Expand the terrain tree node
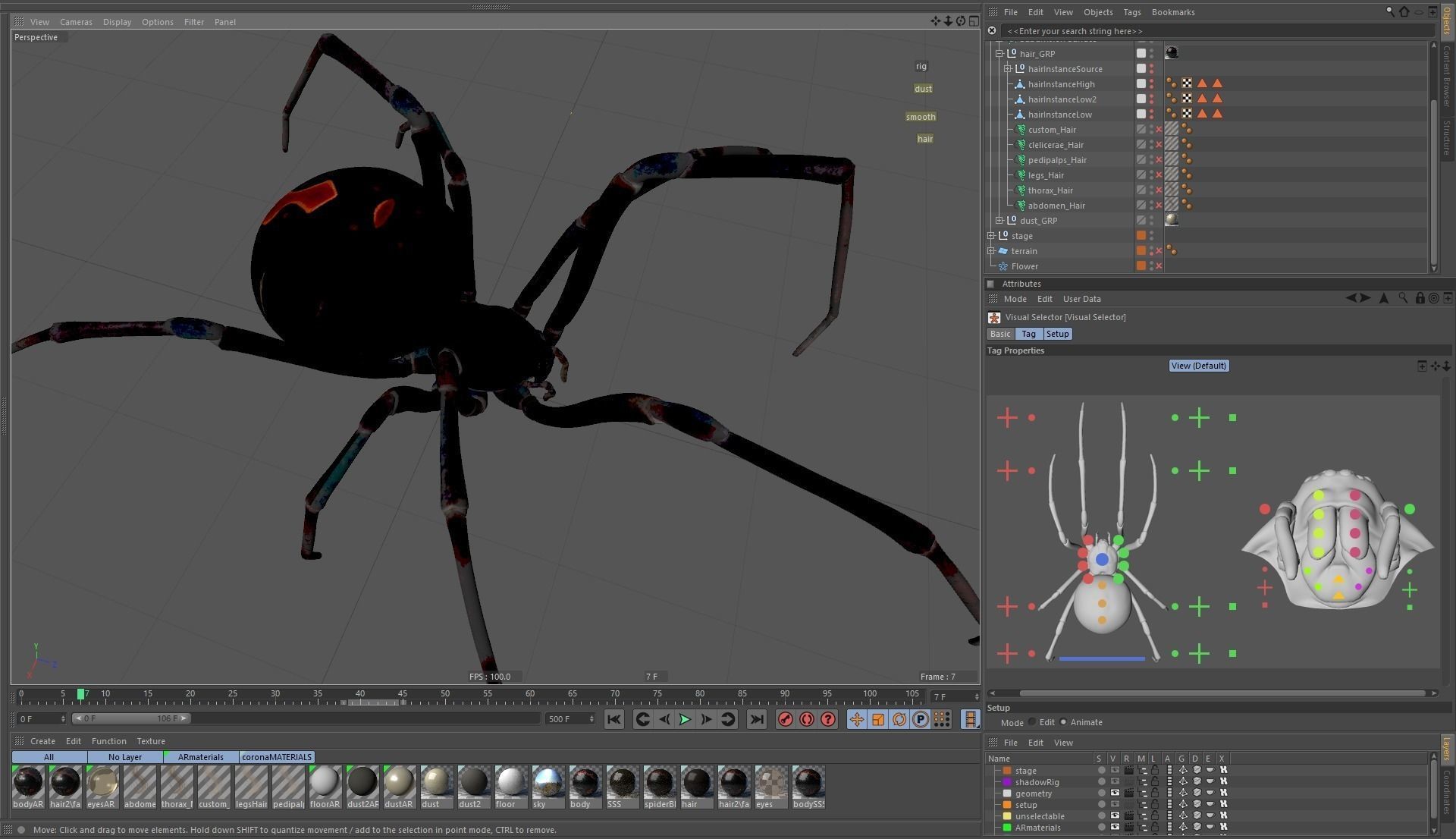Viewport: 1456px width, 839px height. point(991,251)
